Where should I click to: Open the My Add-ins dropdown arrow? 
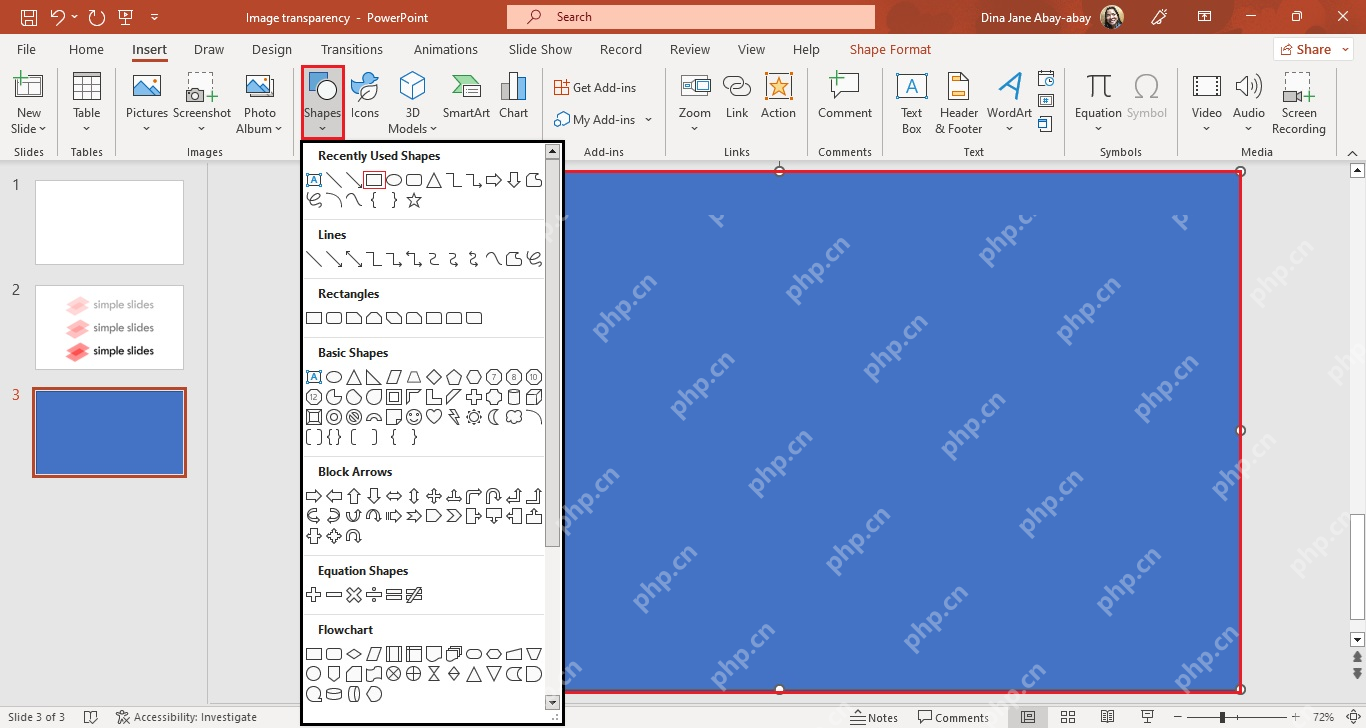[648, 120]
